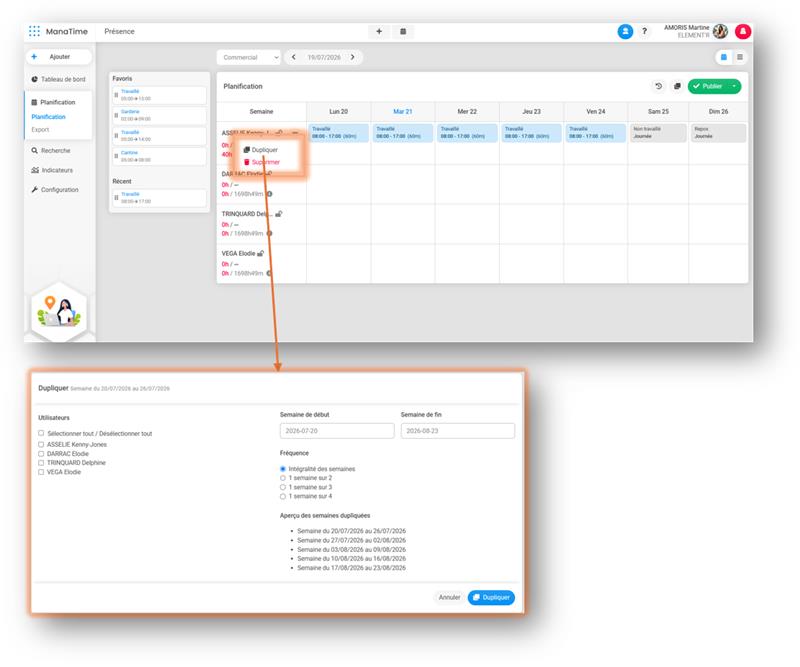The image size is (800, 667).
Task: Go to the next week arrow
Action: pyautogui.click(x=353, y=57)
